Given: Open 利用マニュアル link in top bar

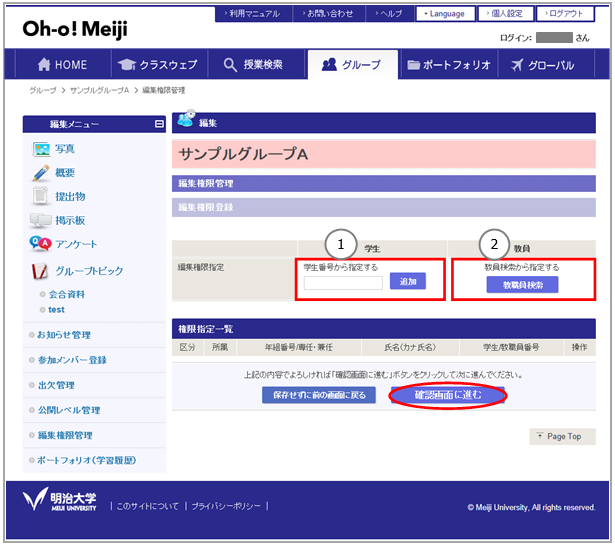Looking at the screenshot, I should [x=253, y=14].
